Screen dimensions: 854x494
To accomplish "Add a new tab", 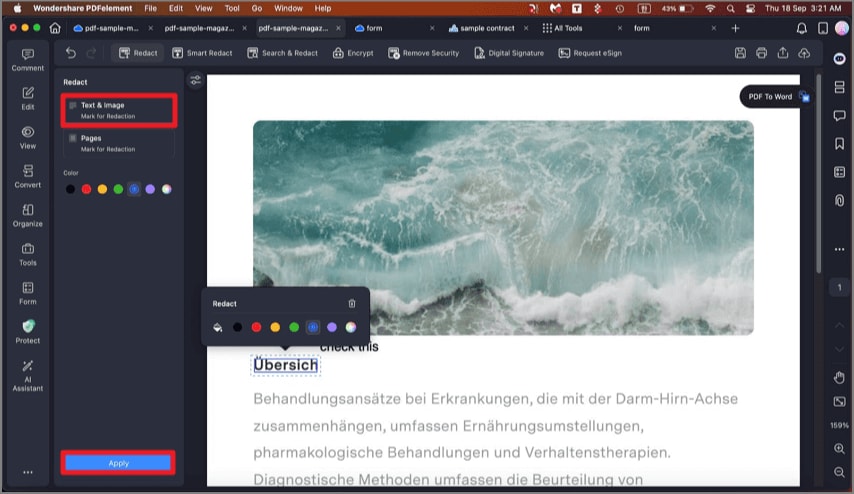I will tap(735, 28).
